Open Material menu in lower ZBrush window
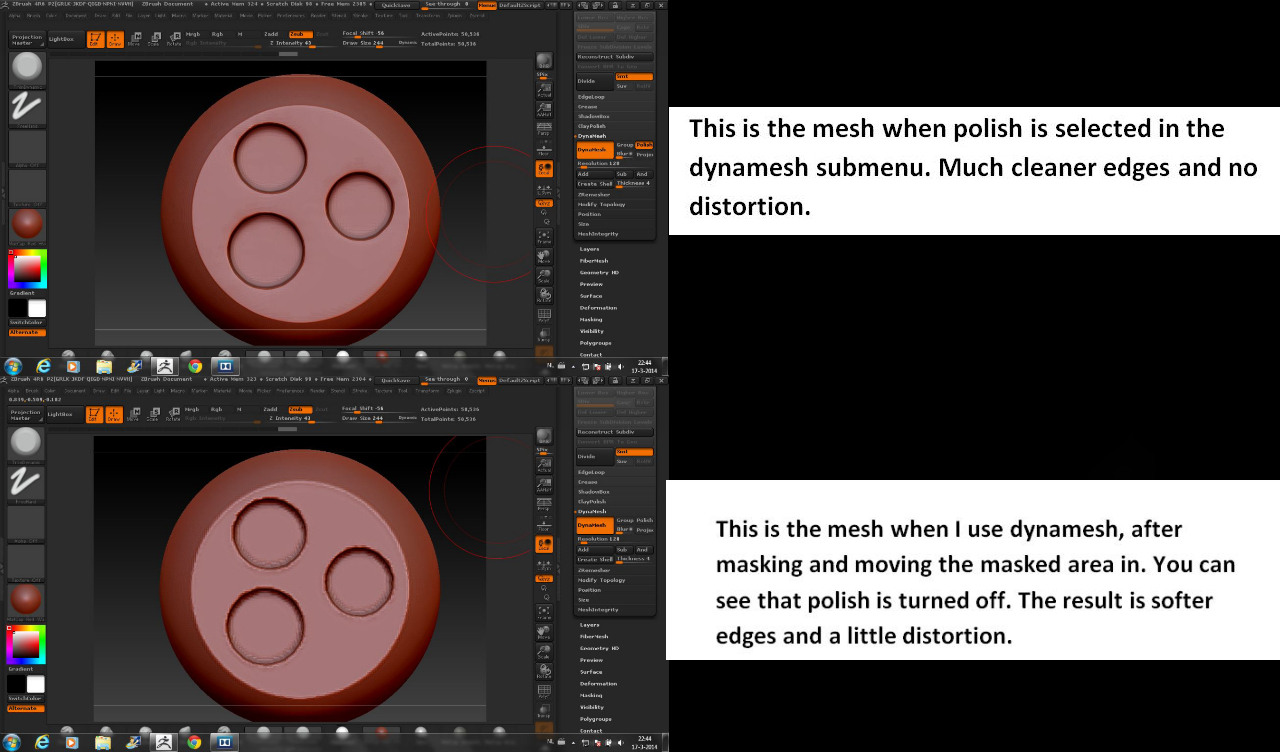 pos(223,390)
